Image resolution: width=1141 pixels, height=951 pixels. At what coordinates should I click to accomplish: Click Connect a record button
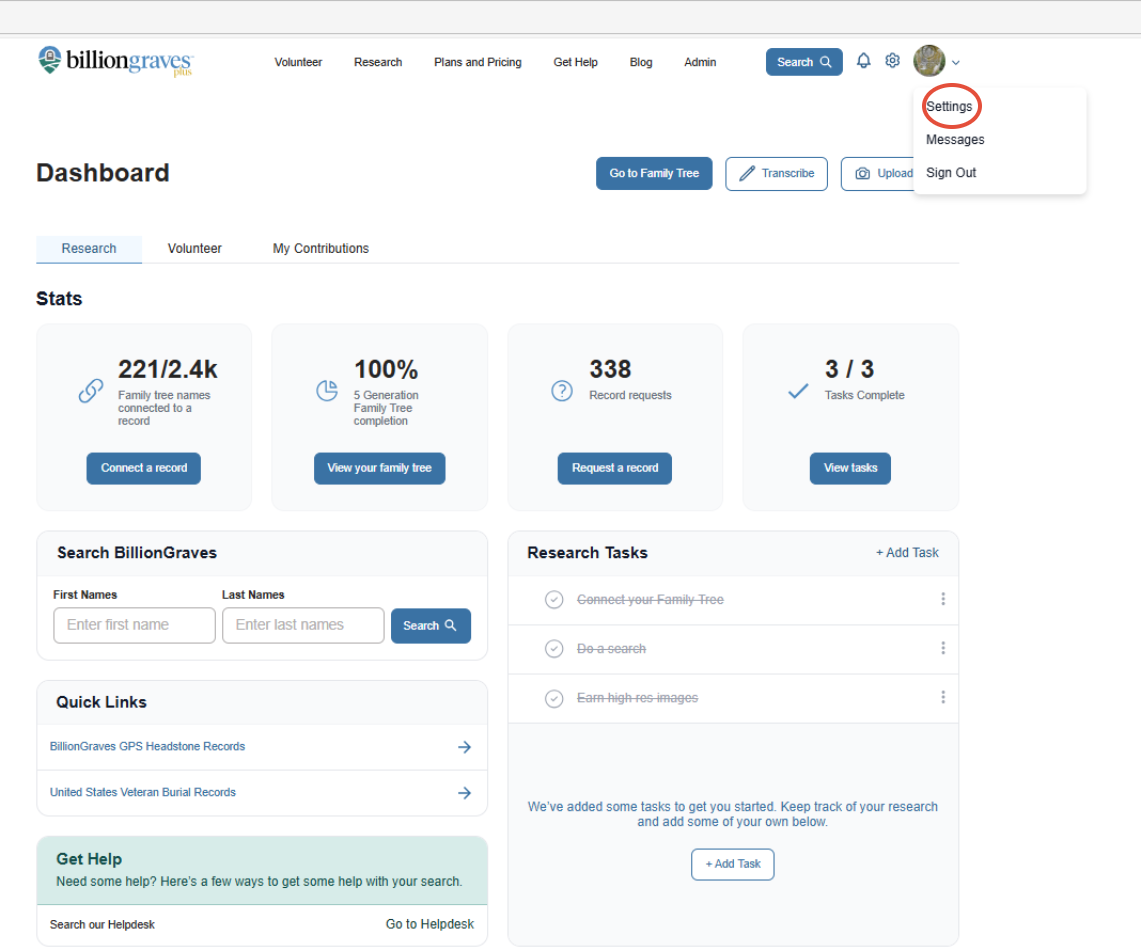tap(143, 468)
